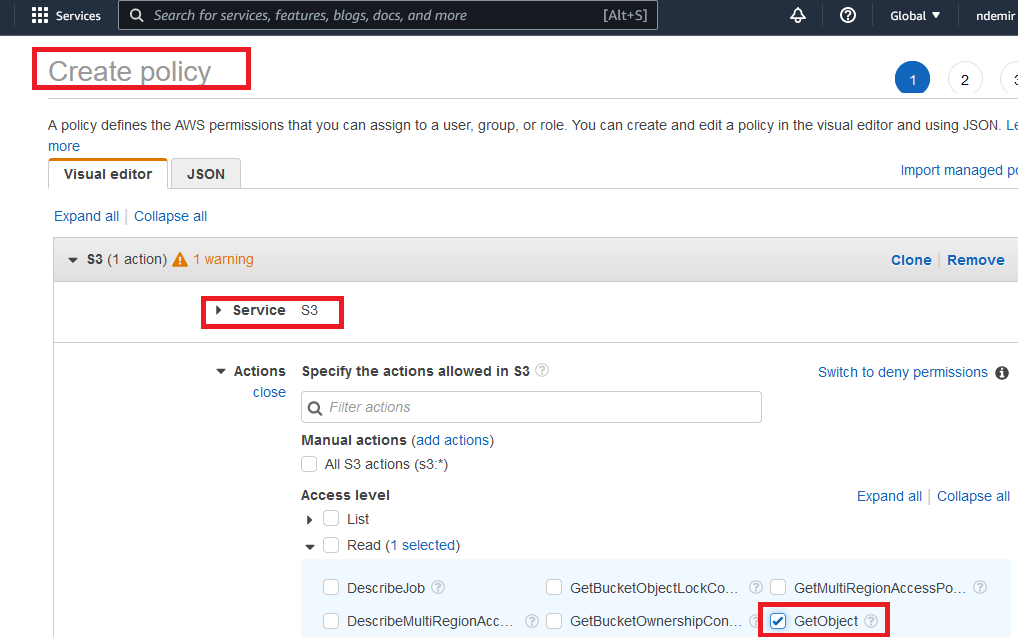1018x637 pixels.
Task: Switch to the JSON tab
Action: tap(206, 174)
